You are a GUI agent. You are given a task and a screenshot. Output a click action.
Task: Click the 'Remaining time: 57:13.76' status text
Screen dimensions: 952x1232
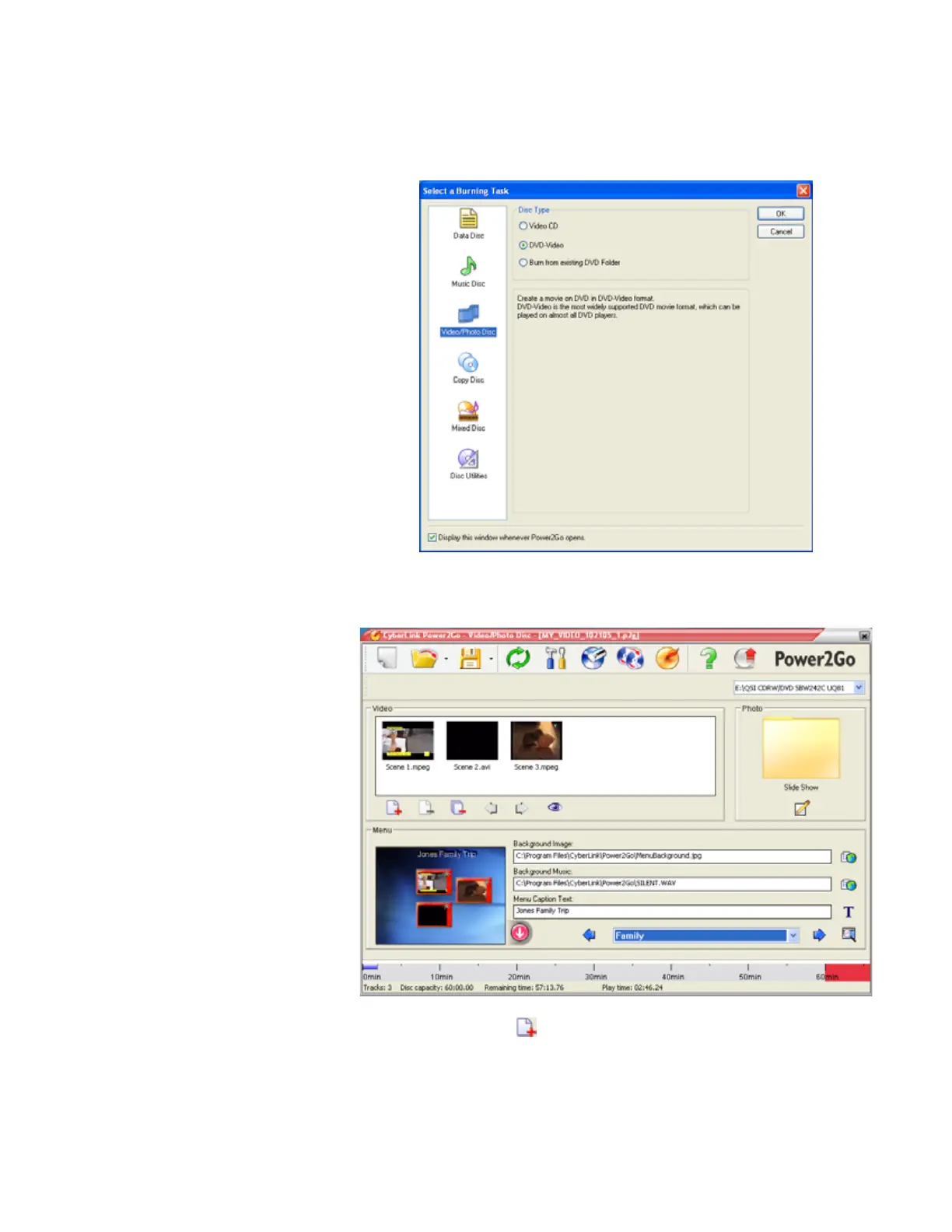[x=524, y=988]
